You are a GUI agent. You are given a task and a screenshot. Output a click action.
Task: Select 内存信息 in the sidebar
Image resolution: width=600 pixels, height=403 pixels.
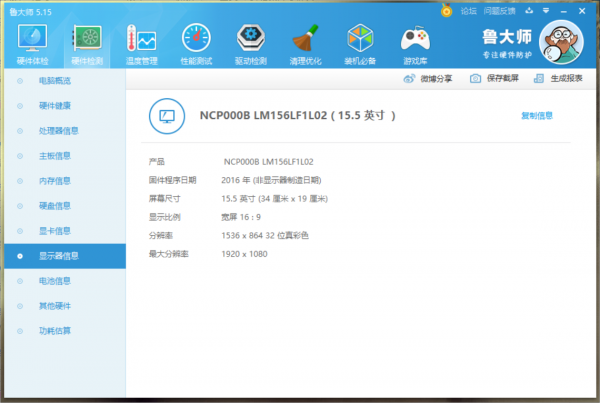tap(65, 181)
